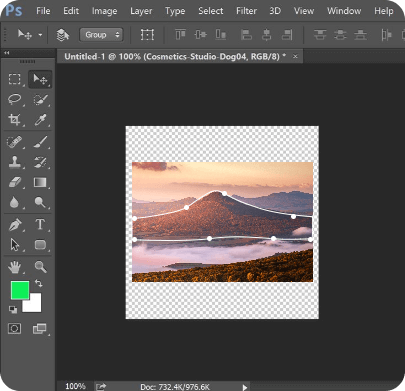Viewport: 405px width, 391px height.
Task: Select the Zoom tool
Action: click(40, 267)
